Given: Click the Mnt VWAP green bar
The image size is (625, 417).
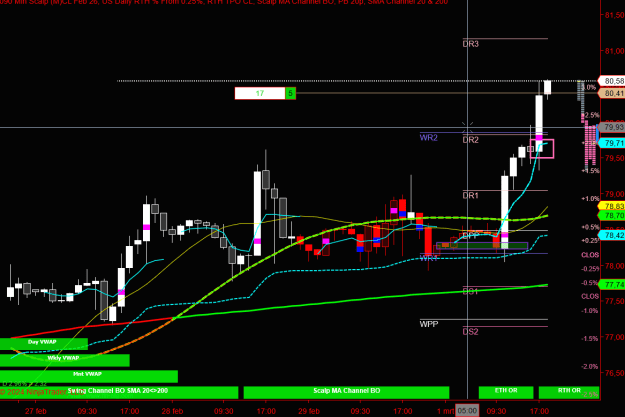Looking at the screenshot, I should [89, 376].
